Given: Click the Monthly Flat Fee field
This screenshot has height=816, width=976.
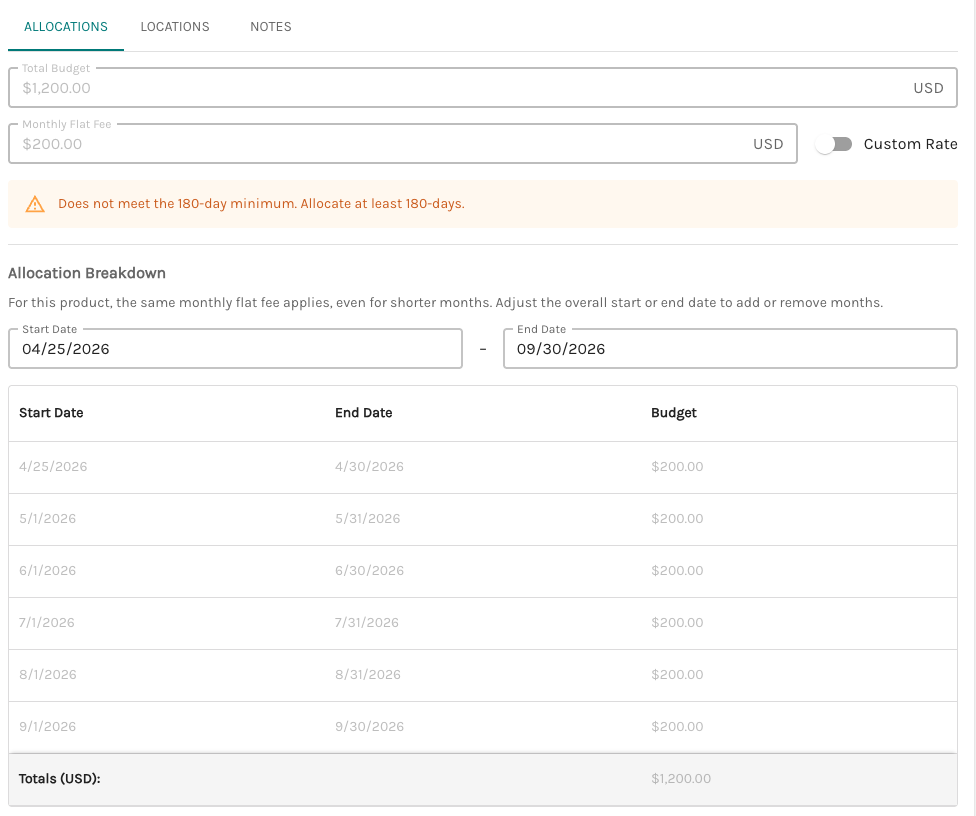Looking at the screenshot, I should point(380,144).
